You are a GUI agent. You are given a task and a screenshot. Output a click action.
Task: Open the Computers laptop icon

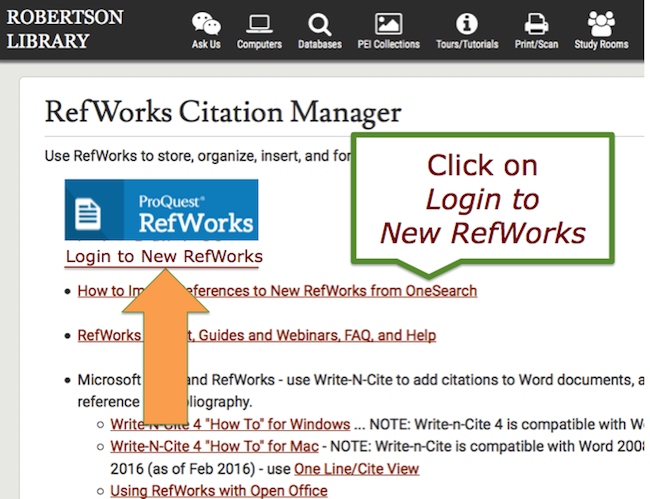[x=259, y=23]
